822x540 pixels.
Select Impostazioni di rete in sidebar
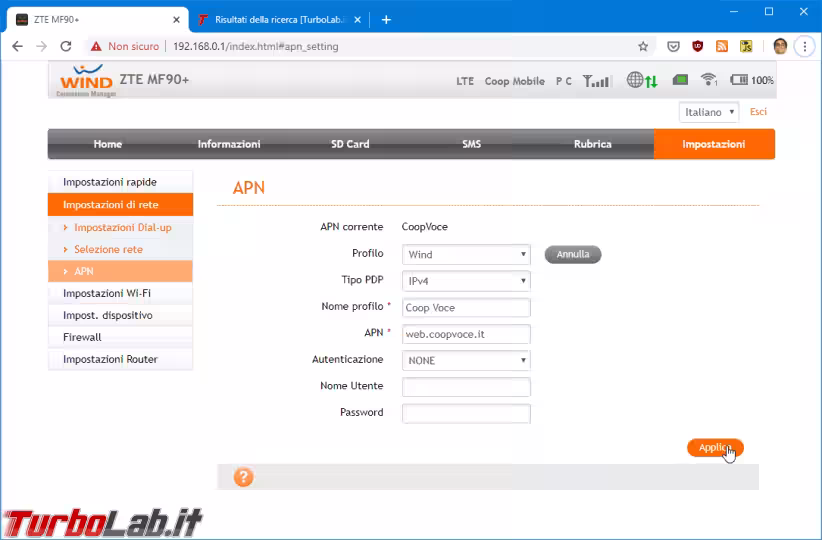[x=120, y=204]
